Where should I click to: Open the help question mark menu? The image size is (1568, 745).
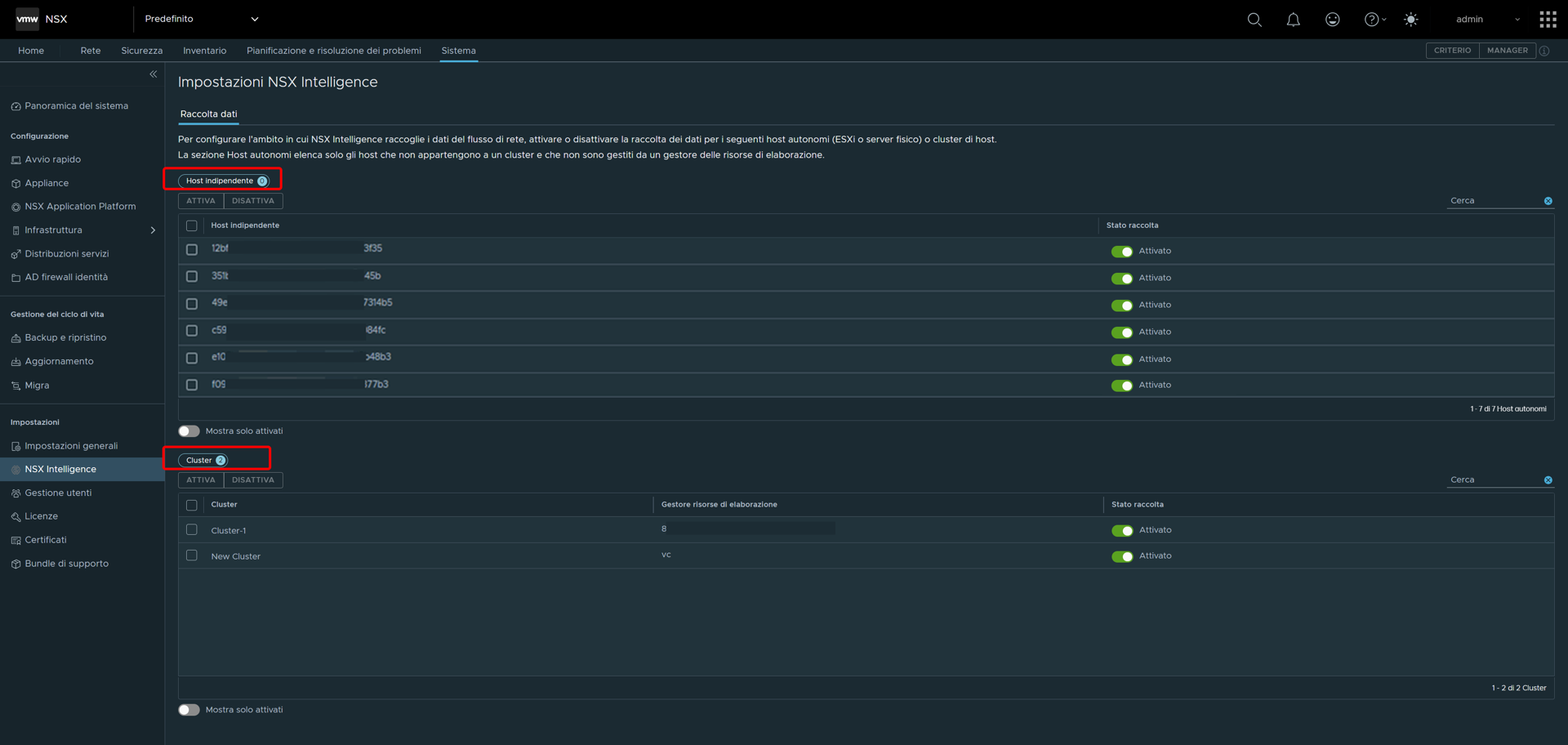pos(1375,20)
